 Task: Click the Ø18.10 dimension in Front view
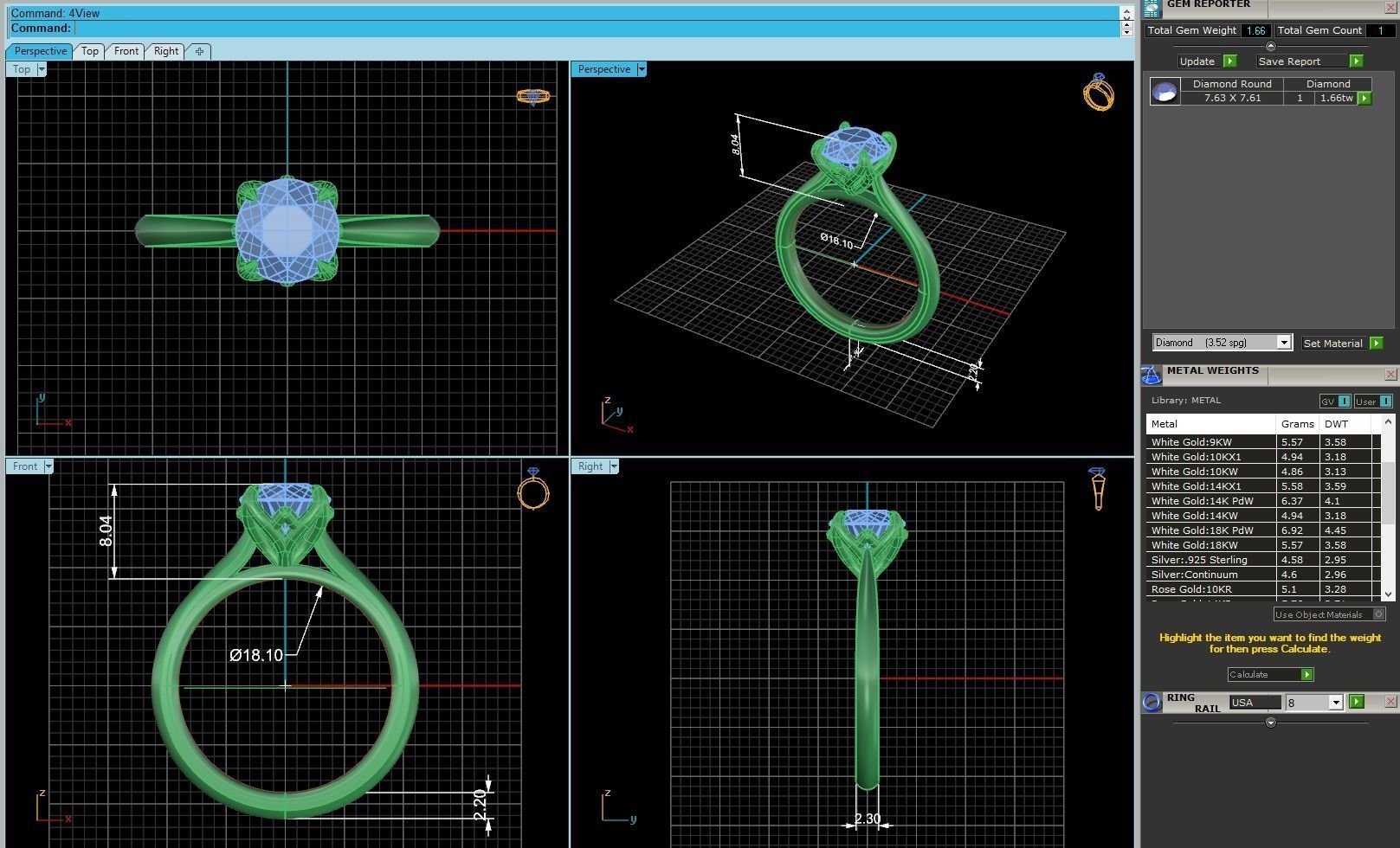tap(256, 655)
